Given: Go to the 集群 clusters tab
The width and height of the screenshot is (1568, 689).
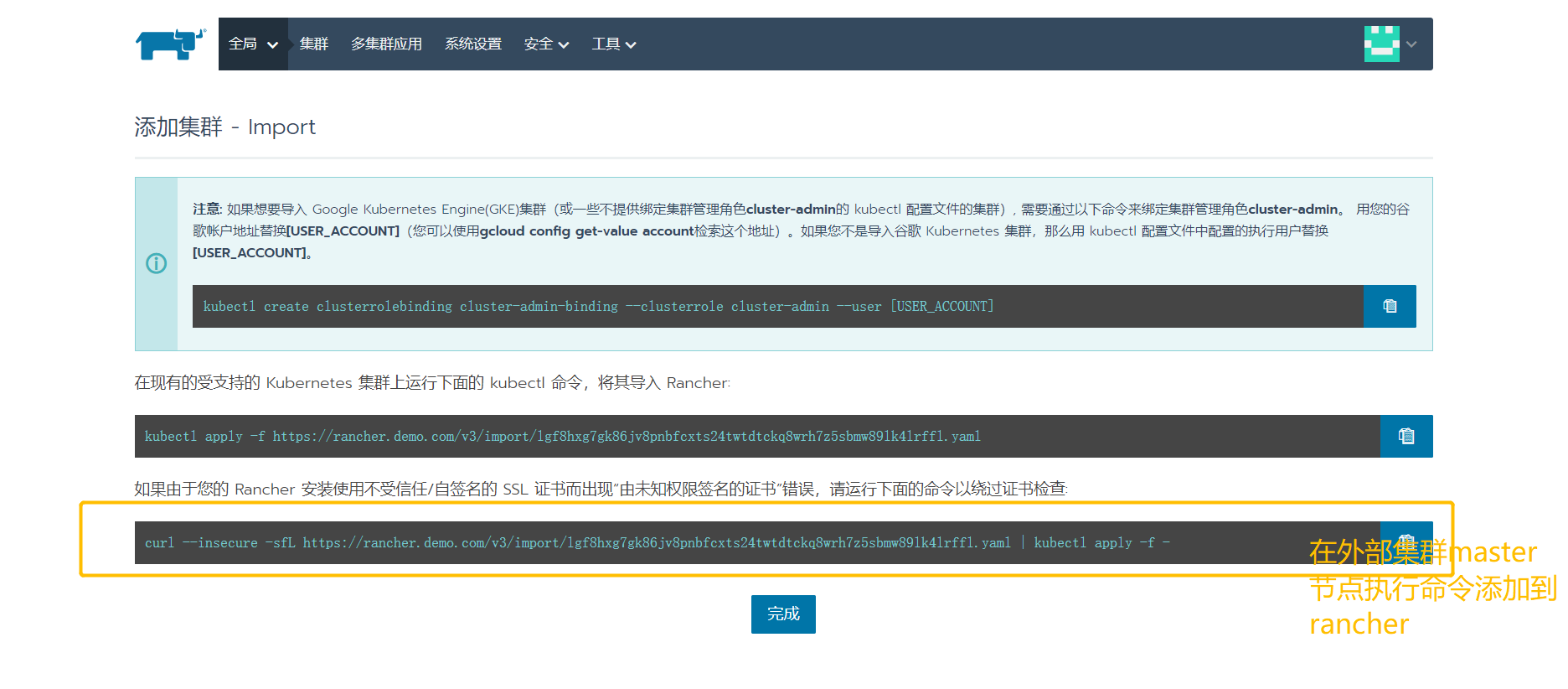Looking at the screenshot, I should 314,44.
